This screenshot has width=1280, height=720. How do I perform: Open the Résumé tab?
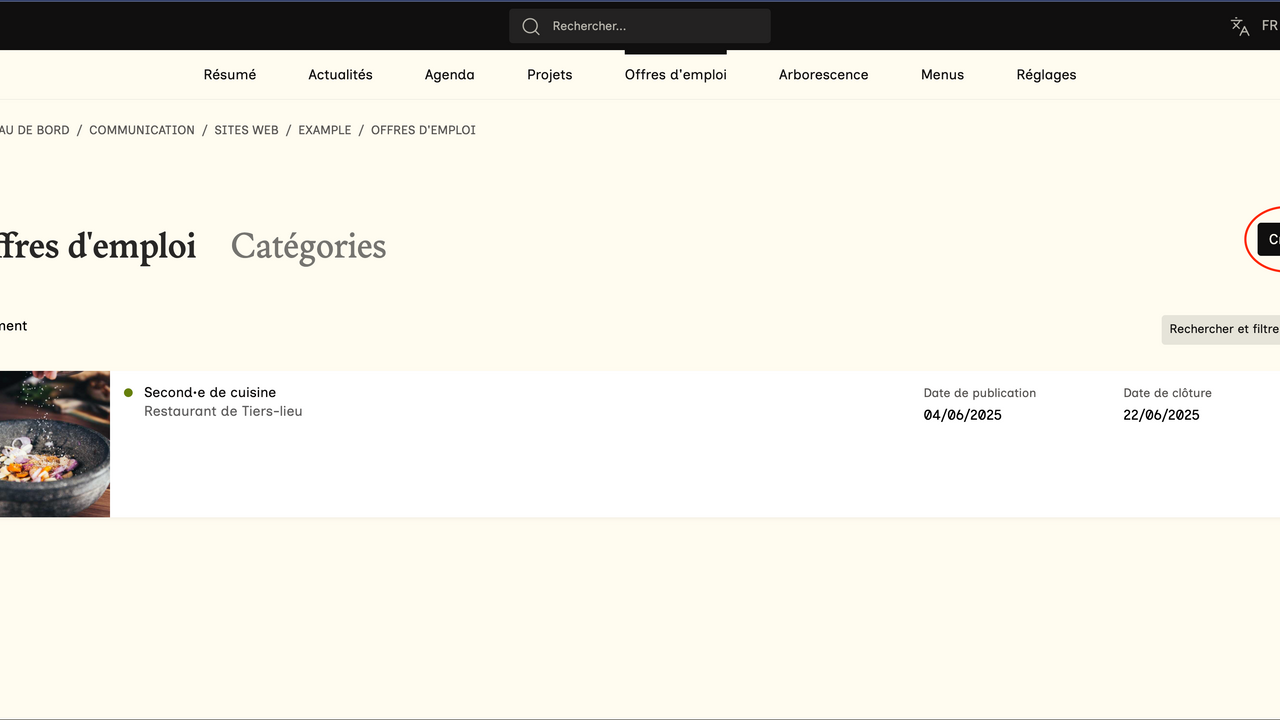click(x=230, y=75)
